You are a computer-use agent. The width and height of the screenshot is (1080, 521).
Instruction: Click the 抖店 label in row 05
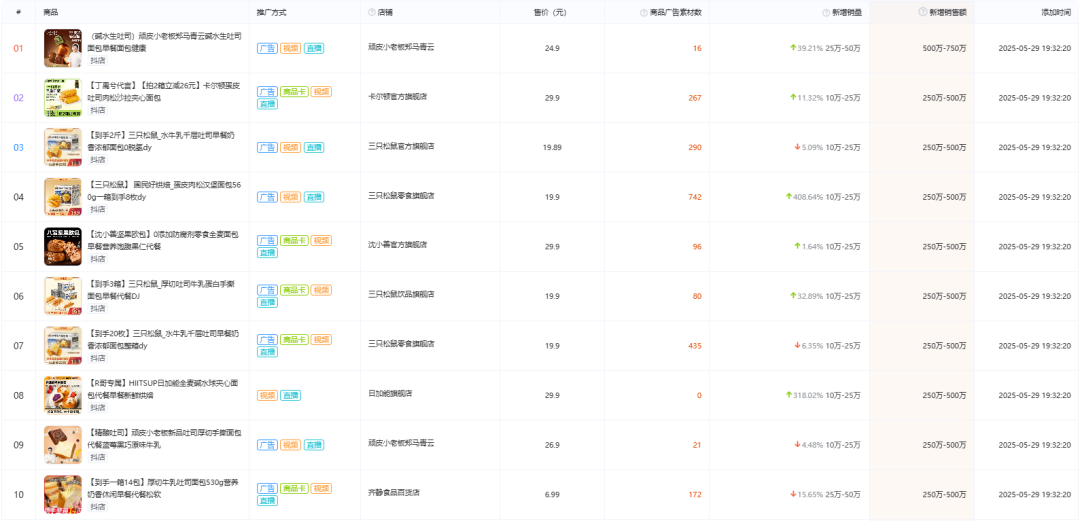pos(98,259)
